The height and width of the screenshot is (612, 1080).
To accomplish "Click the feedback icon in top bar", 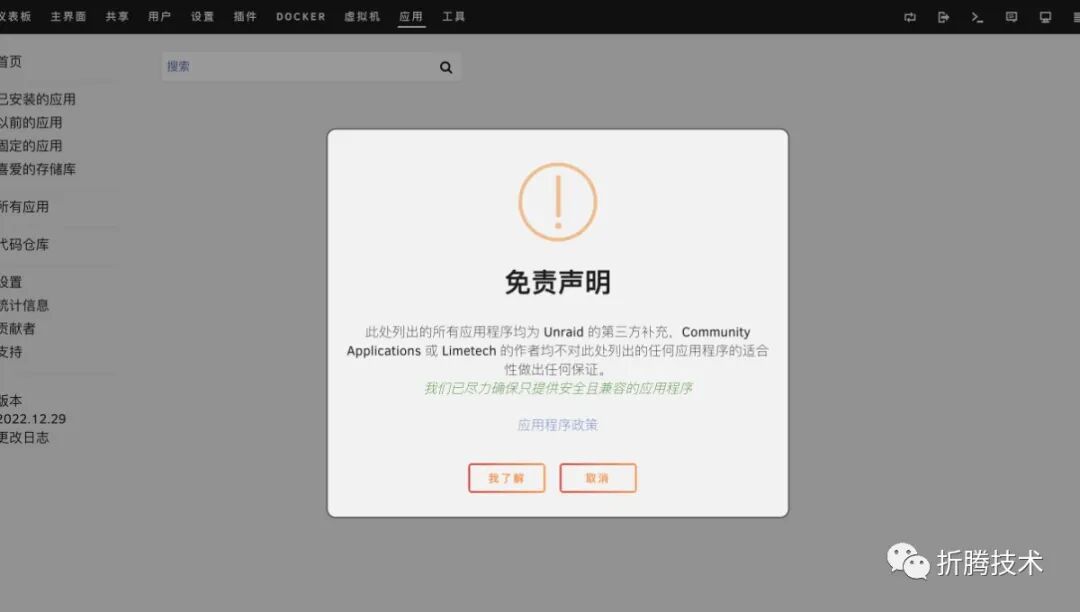I will 1011,17.
